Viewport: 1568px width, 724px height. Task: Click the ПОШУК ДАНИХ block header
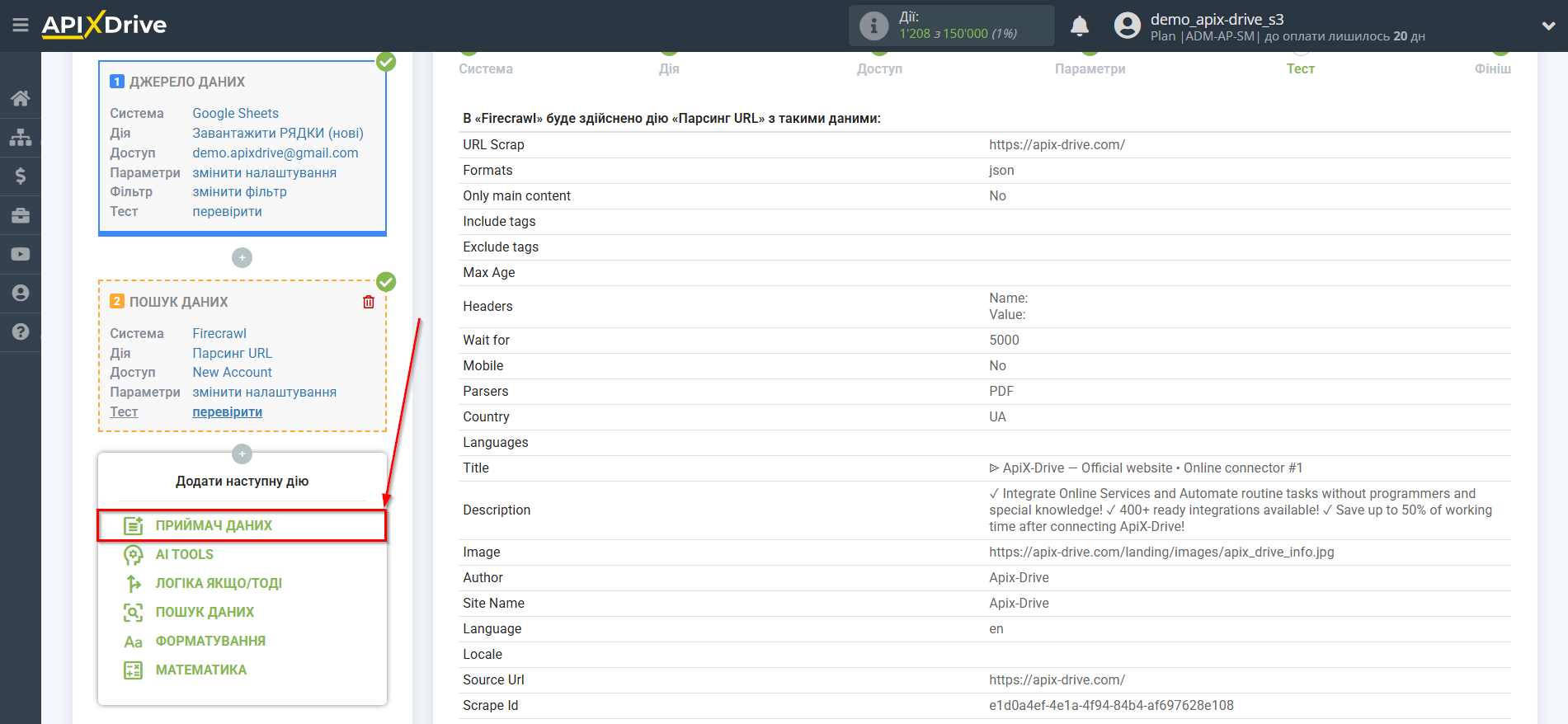coord(178,303)
